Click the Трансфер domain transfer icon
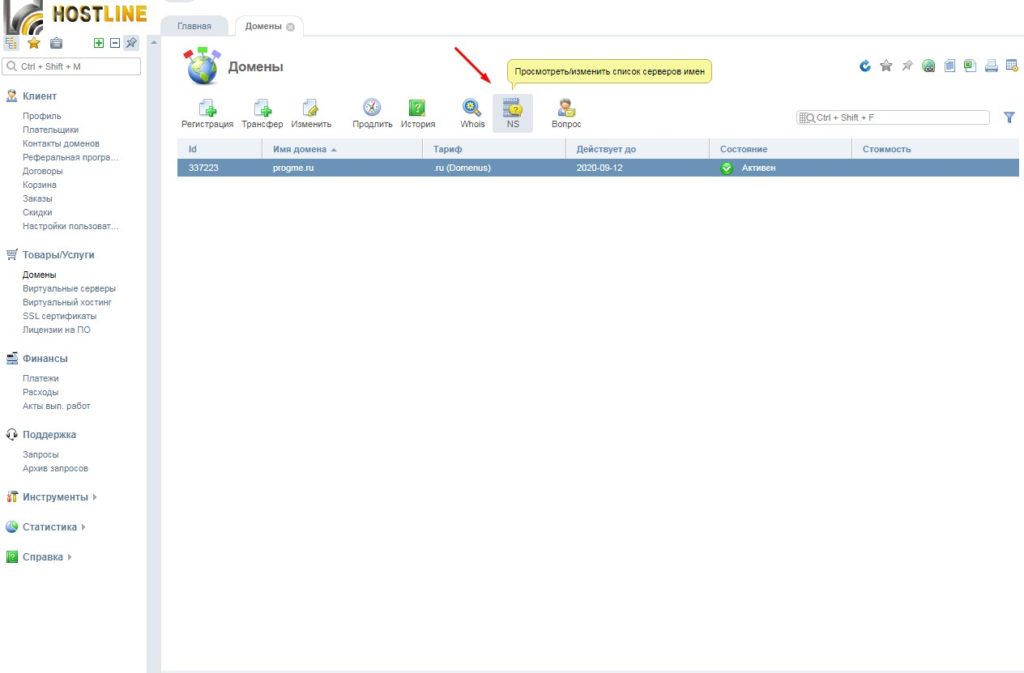 tap(262, 113)
